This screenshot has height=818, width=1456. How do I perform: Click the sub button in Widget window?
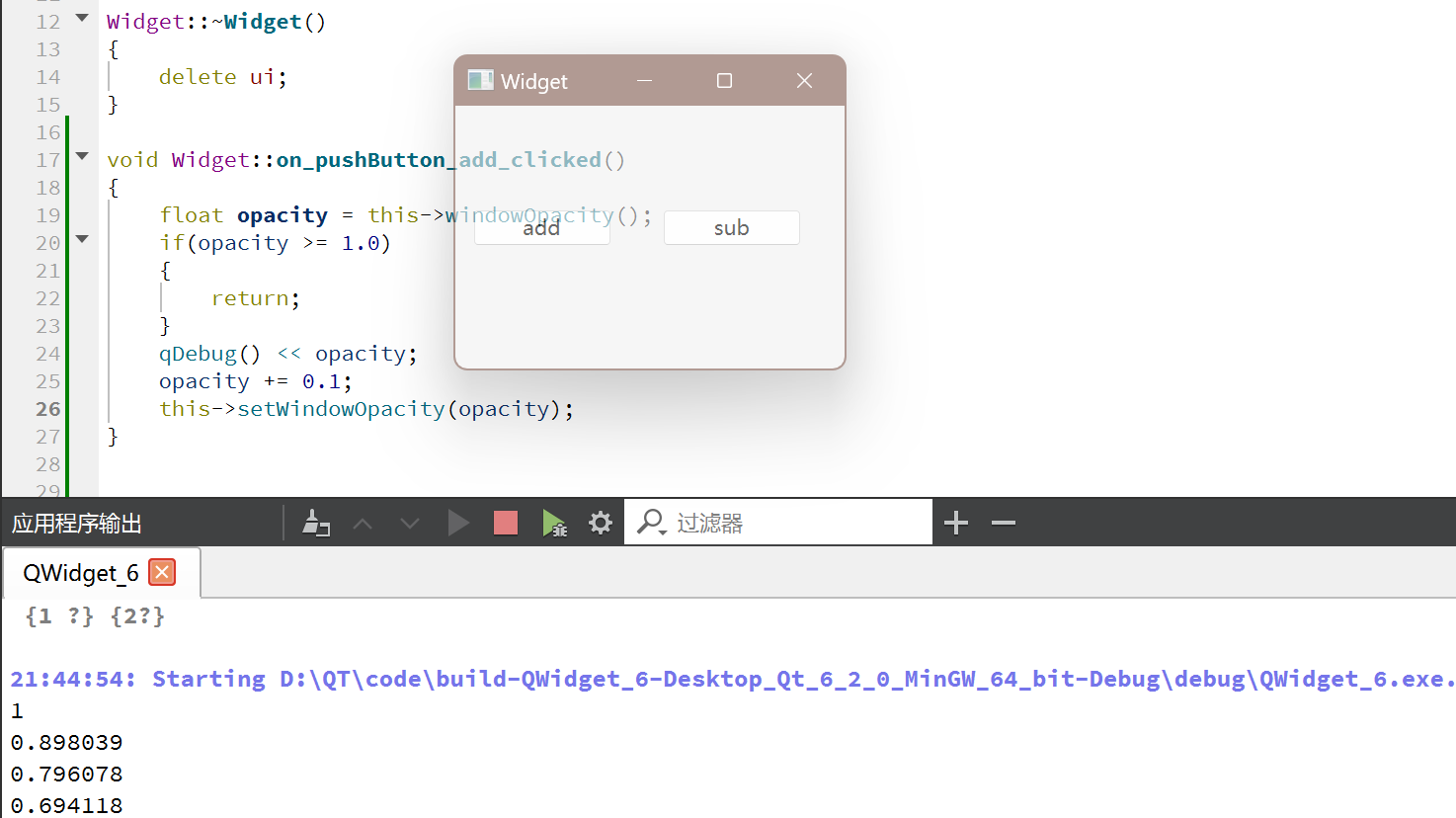click(x=731, y=228)
